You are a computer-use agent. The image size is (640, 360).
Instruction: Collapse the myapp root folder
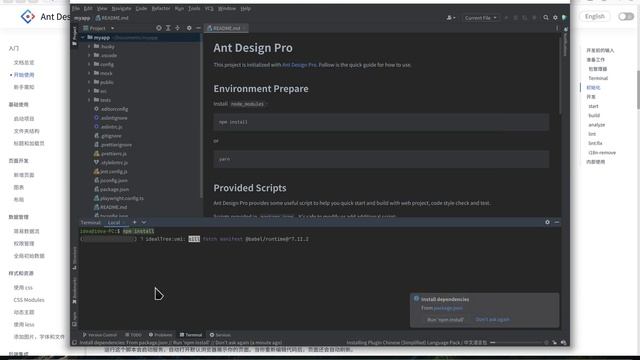click(83, 37)
